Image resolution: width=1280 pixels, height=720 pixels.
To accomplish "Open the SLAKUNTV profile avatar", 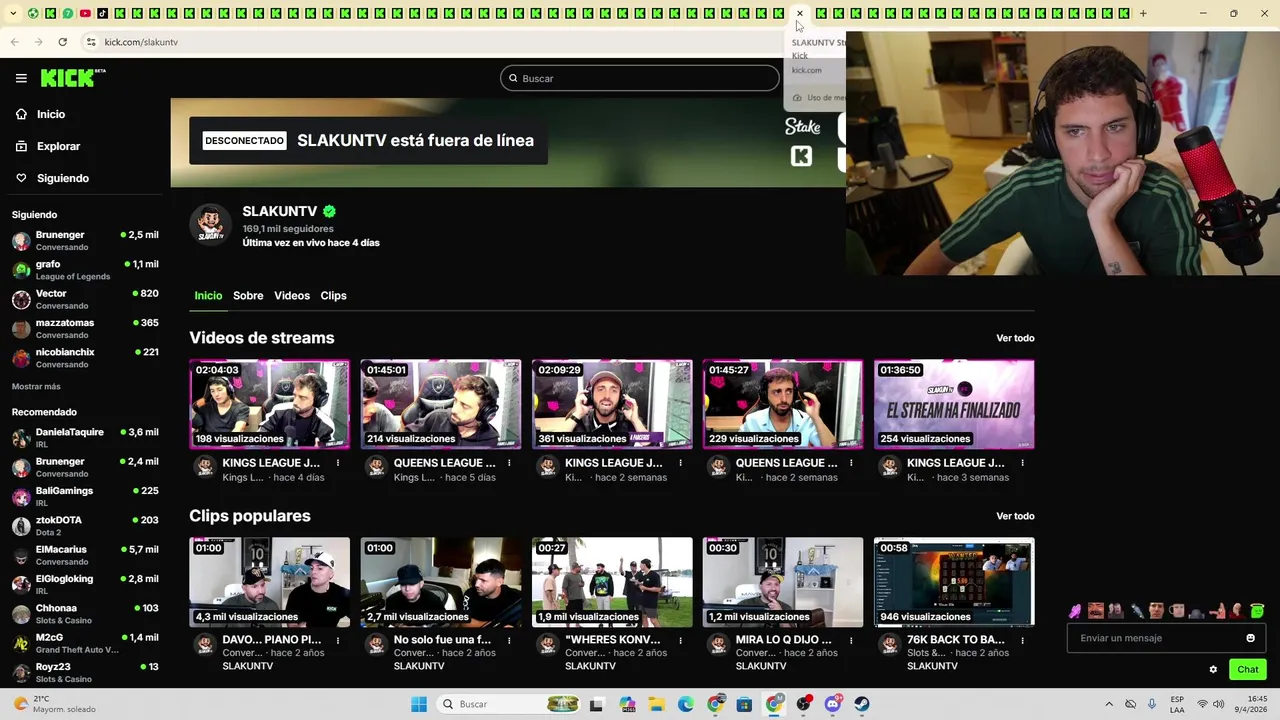I will tap(210, 224).
